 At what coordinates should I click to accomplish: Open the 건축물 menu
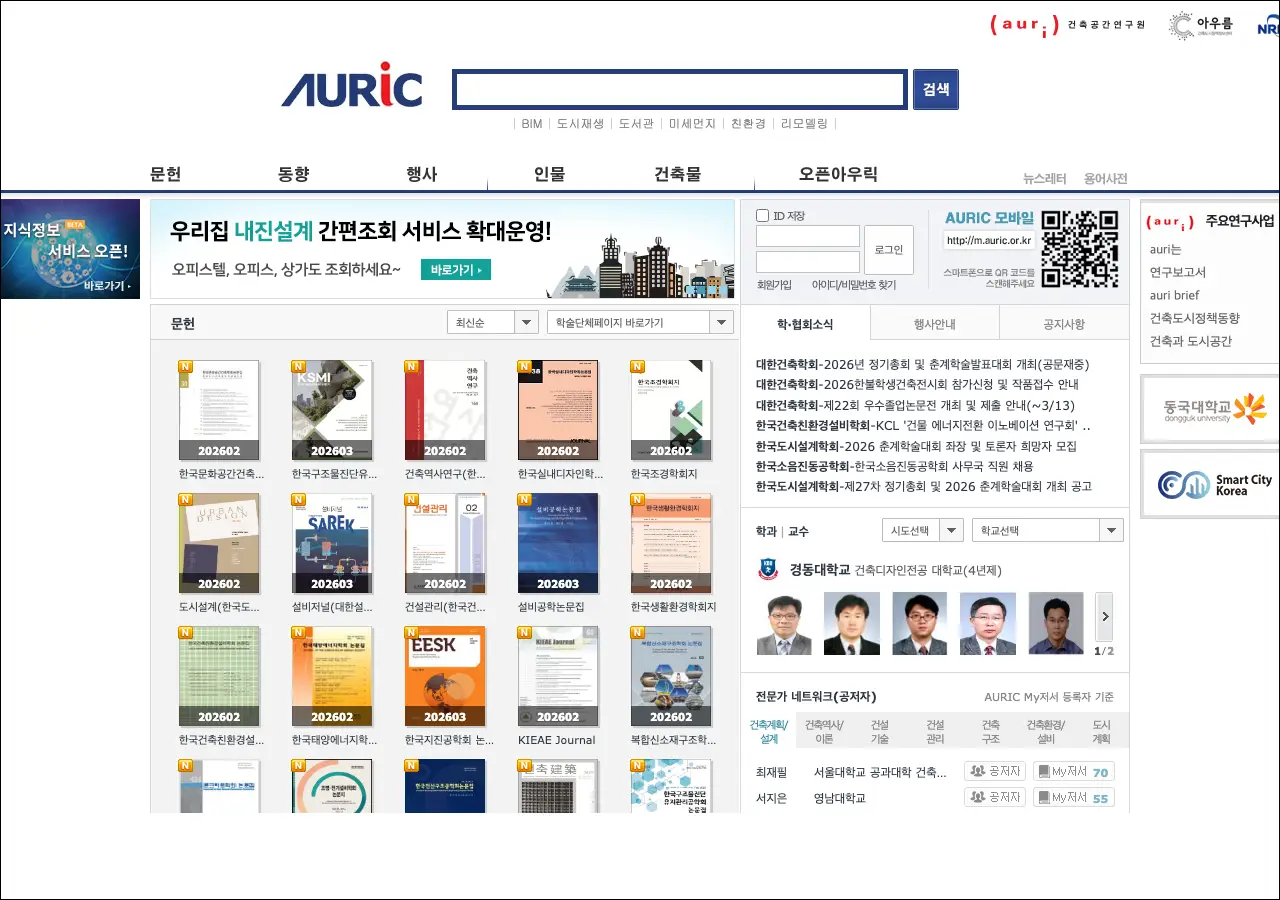tap(678, 174)
